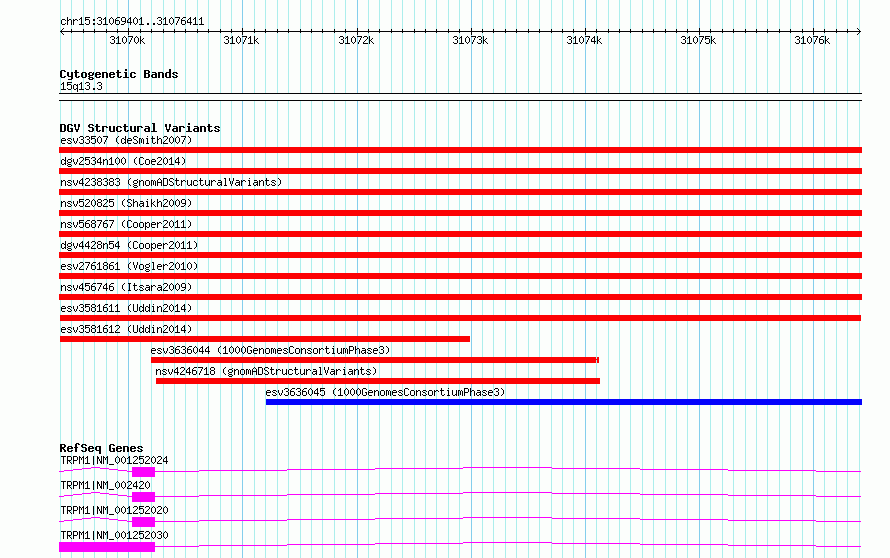Screen dimensions: 890x558
Task: Select esv3581611 (Uddin2014) label
Action: click(126, 308)
